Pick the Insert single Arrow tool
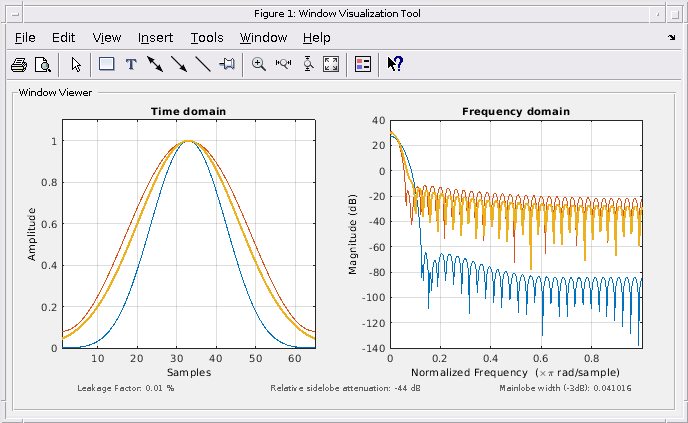The height and width of the screenshot is (423, 688). 179,64
